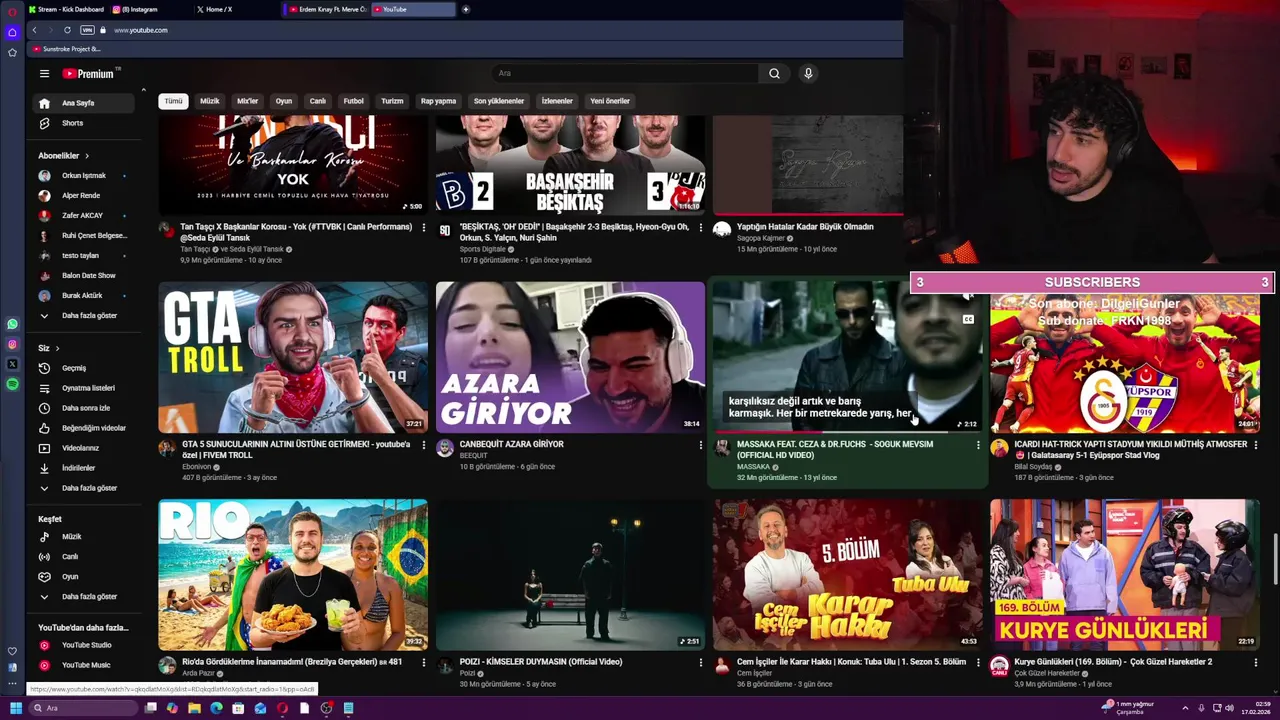Open more options for MASSAKA video

[978, 445]
